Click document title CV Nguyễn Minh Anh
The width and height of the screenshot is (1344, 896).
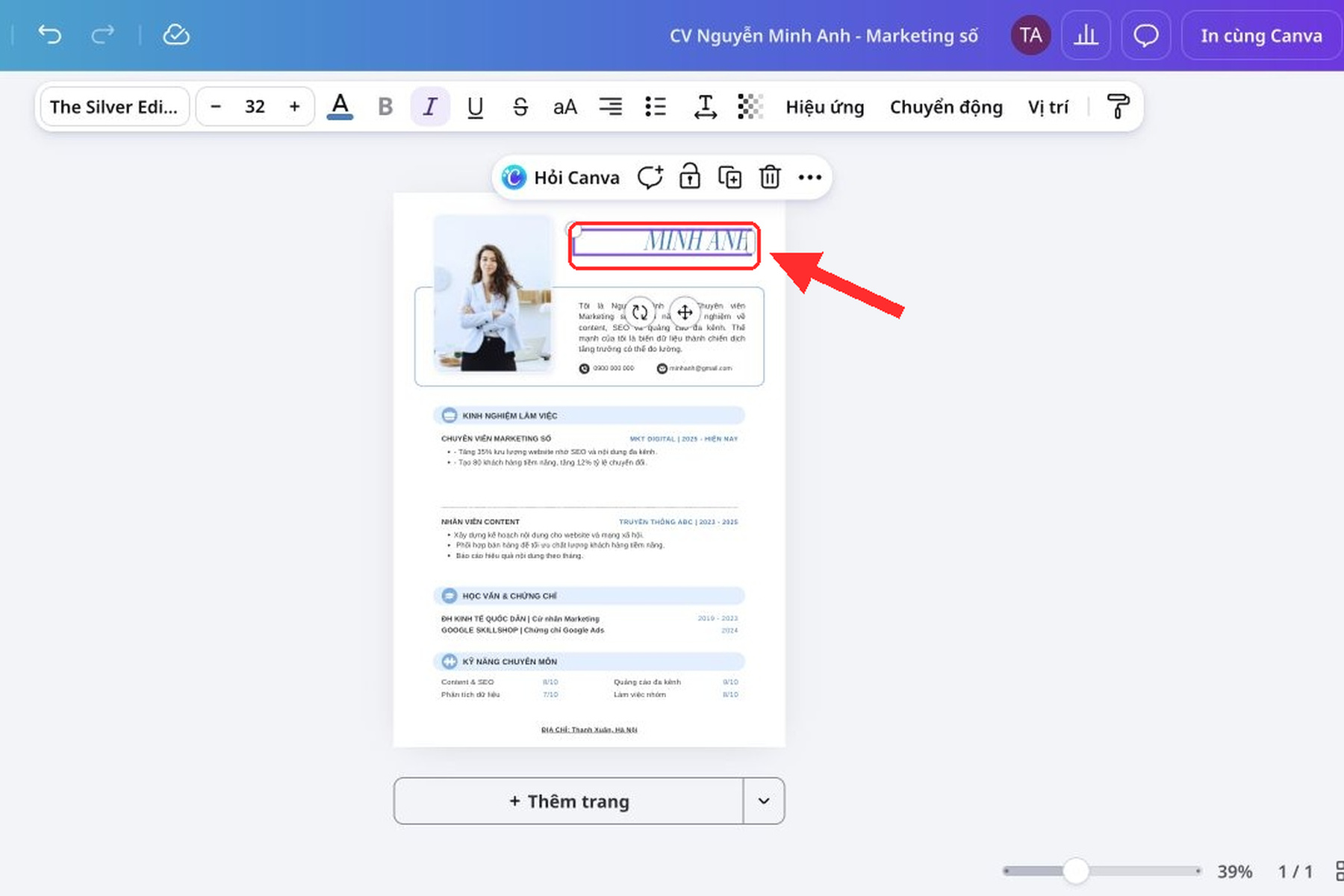pos(824,36)
